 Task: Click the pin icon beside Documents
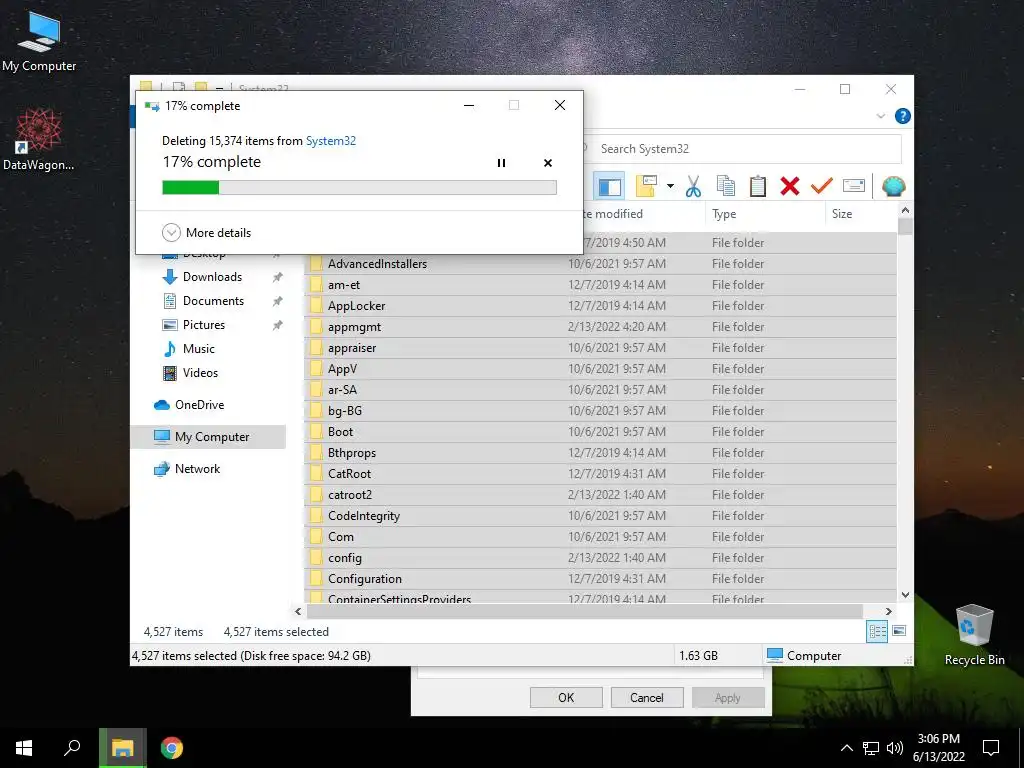point(278,301)
